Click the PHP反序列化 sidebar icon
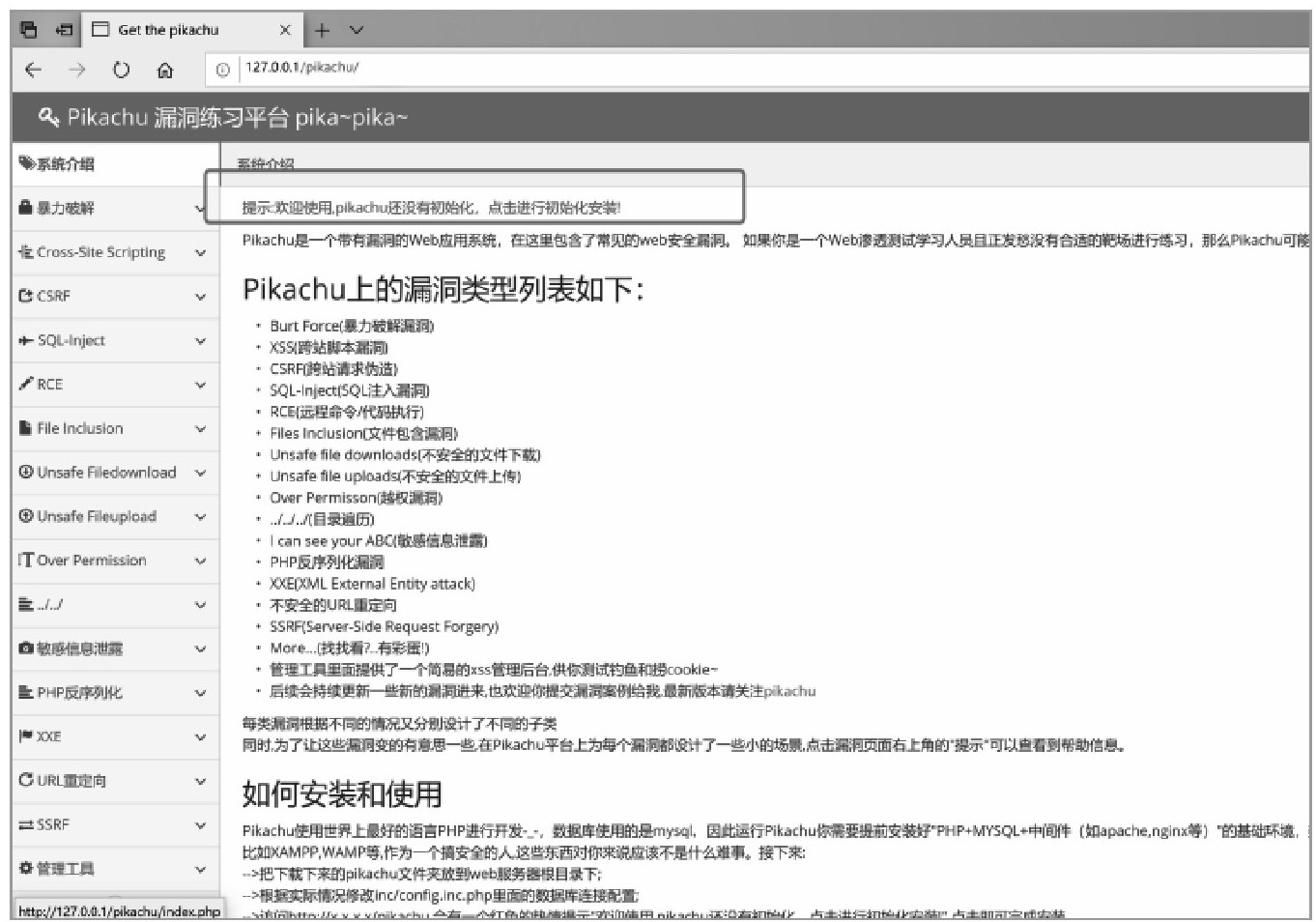The image size is (1316, 922). point(26,692)
